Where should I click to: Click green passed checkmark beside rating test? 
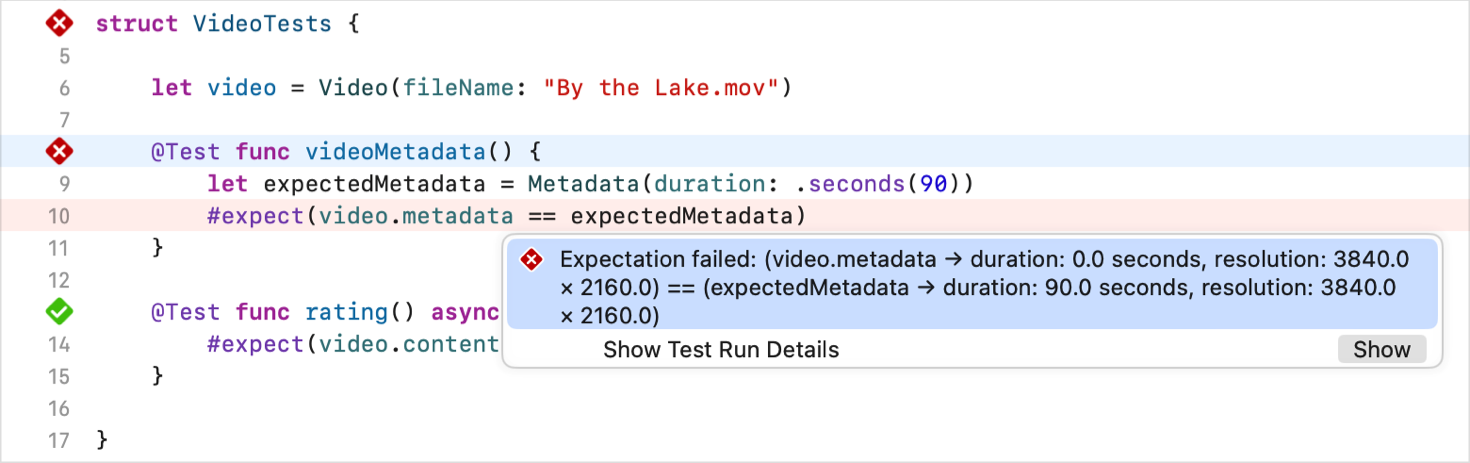[x=61, y=312]
